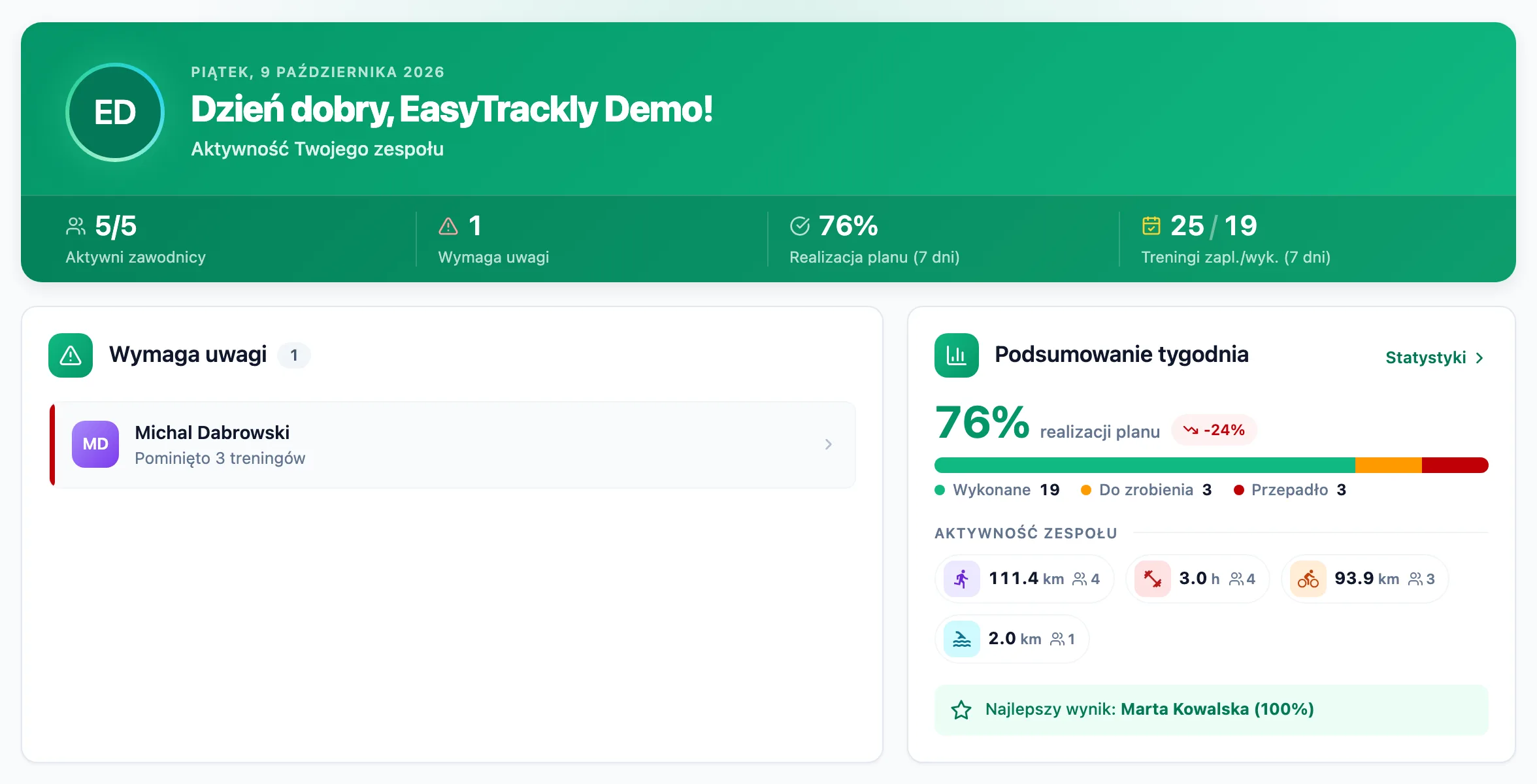Click the Wymaga uwagi warning icon
The image size is (1537, 784).
[x=71, y=355]
